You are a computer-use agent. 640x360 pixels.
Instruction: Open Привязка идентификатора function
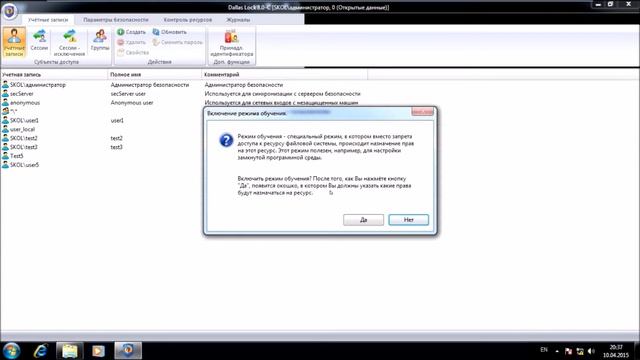(x=231, y=42)
